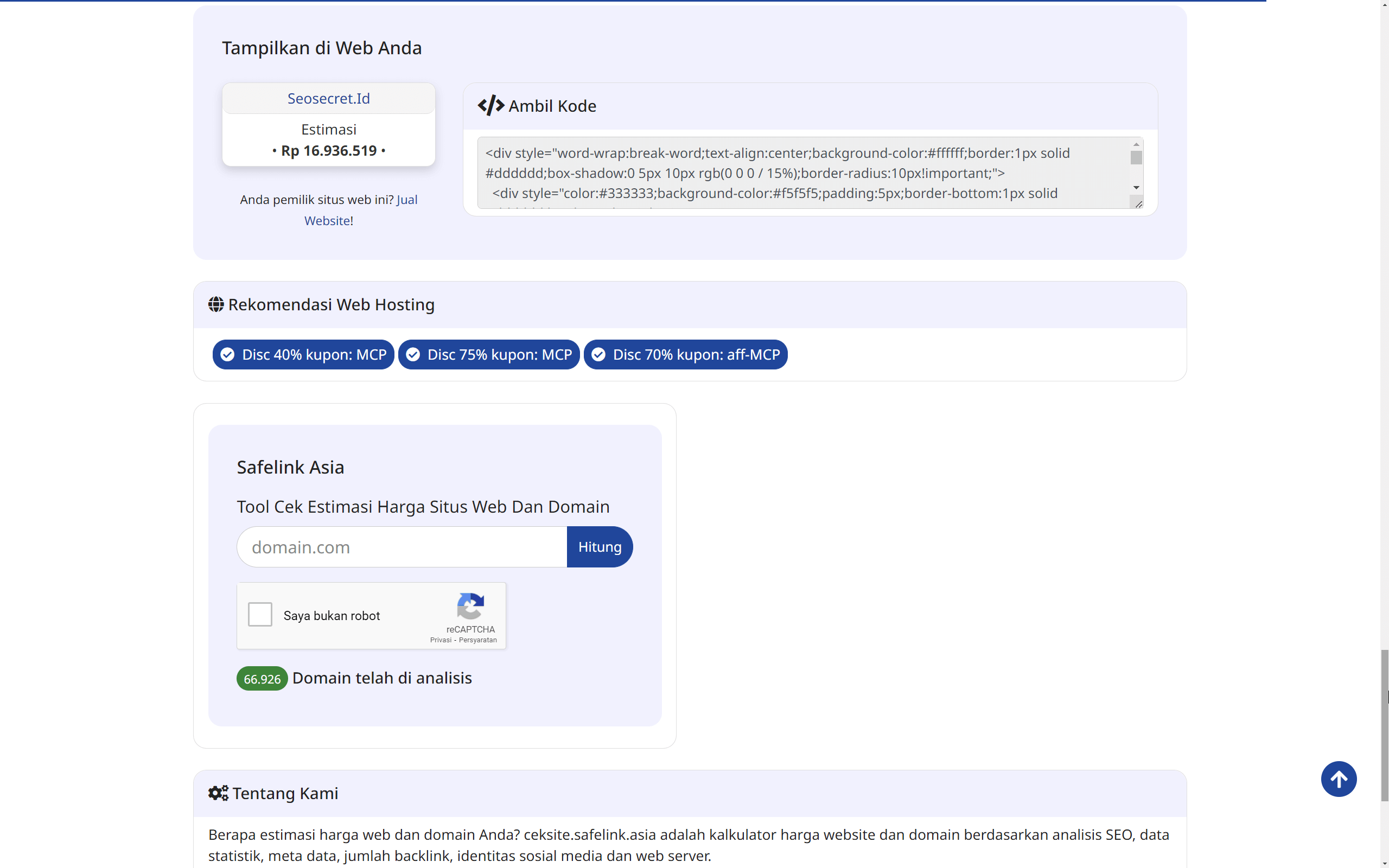Visit the Seosecret.Id link

point(328,98)
